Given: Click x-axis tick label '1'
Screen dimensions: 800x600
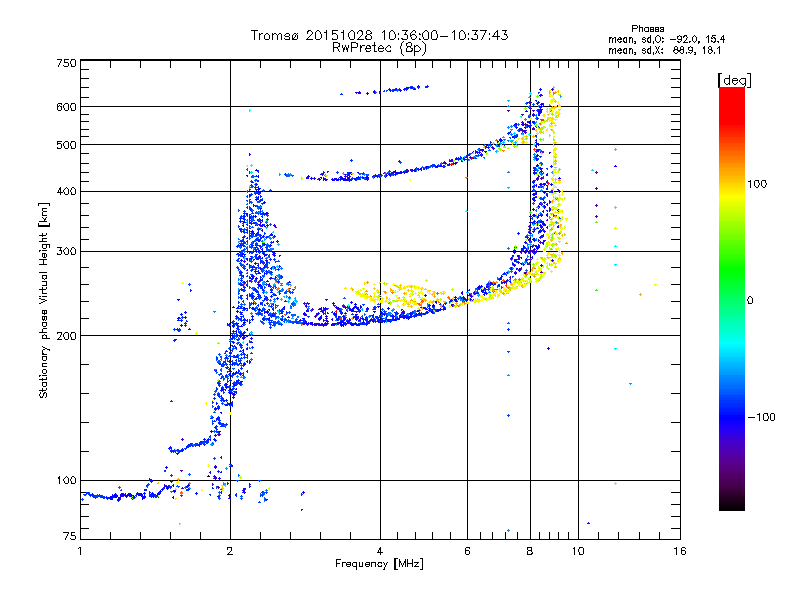Looking at the screenshot, I should tap(80, 551).
